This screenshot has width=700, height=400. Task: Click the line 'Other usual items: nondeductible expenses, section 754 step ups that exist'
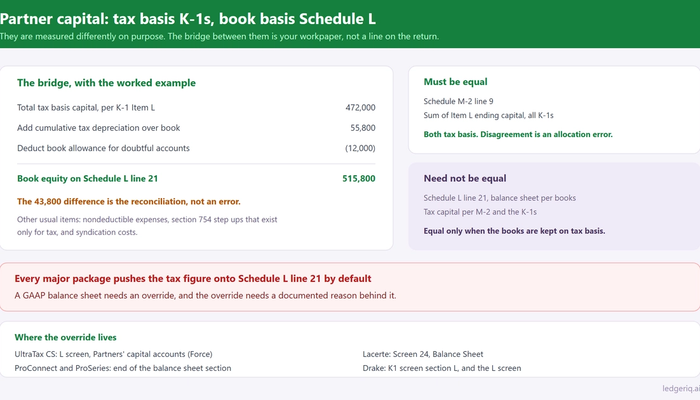coord(147,220)
